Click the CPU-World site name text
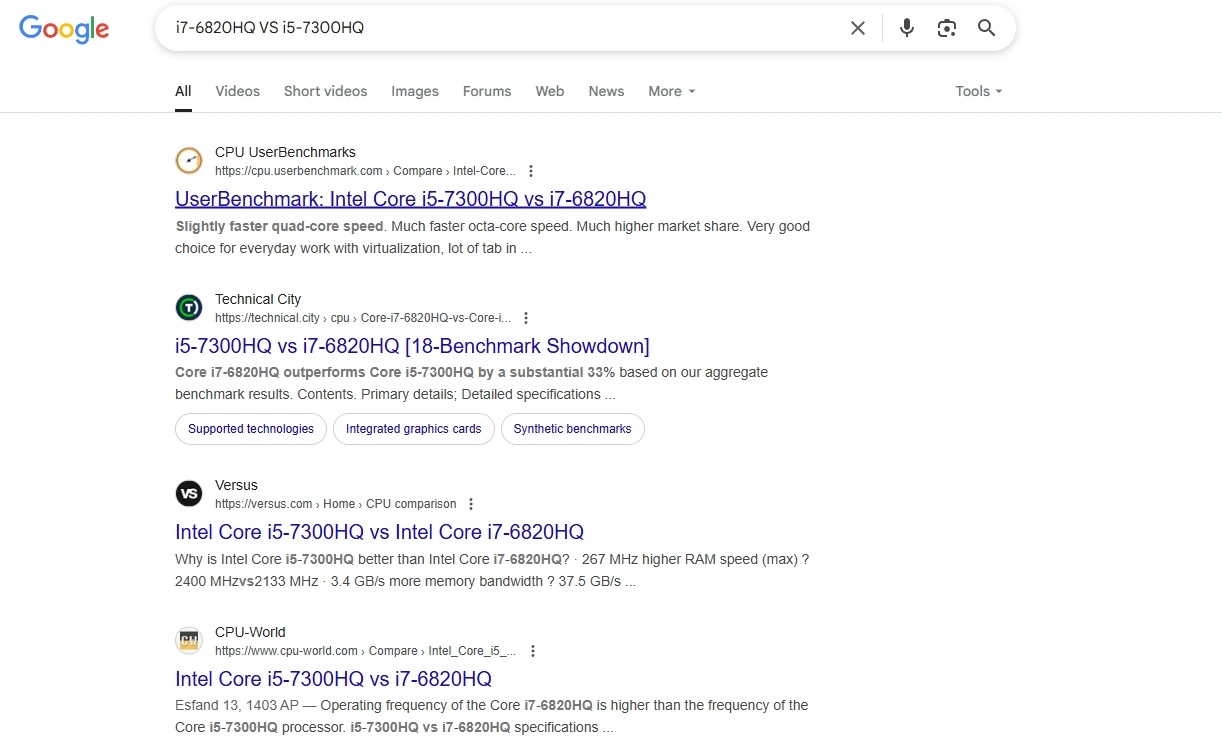The image size is (1222, 746). 250,632
